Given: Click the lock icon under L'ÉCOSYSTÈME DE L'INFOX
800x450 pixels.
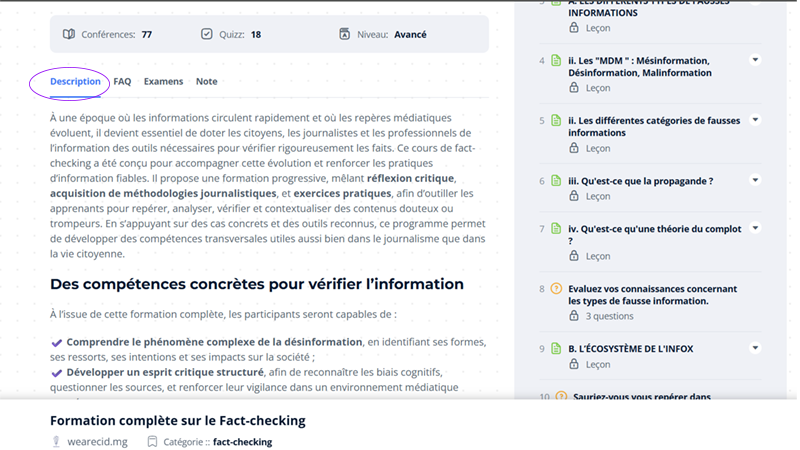Looking at the screenshot, I should coord(574,364).
